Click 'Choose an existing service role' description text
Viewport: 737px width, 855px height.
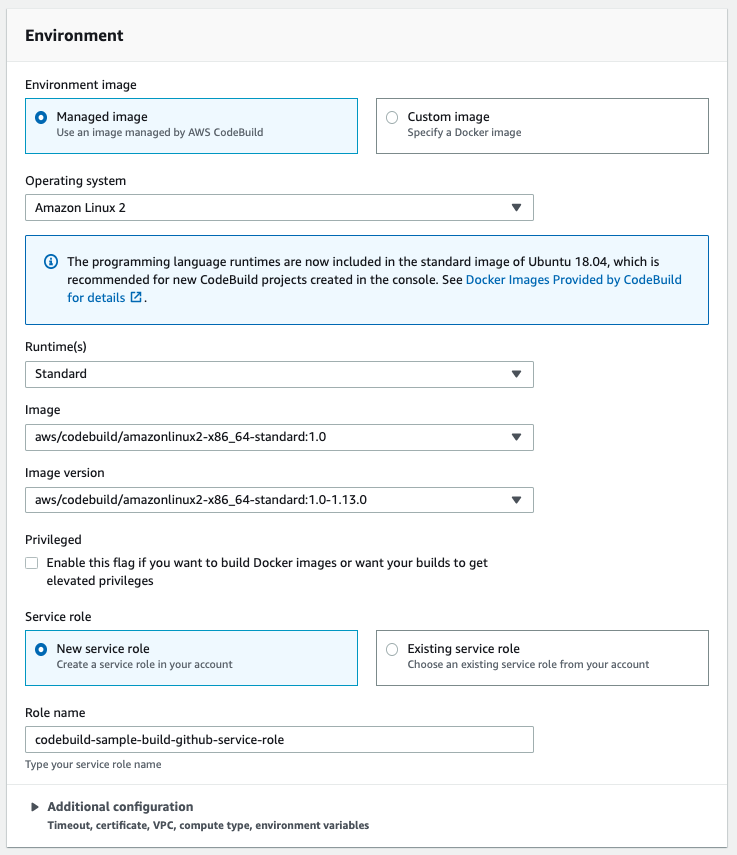pyautogui.click(x=528, y=665)
